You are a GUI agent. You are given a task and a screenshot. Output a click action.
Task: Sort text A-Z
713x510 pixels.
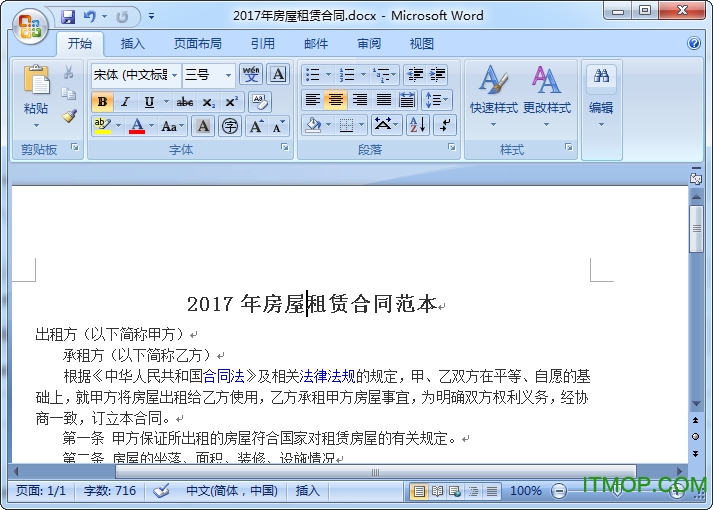417,125
